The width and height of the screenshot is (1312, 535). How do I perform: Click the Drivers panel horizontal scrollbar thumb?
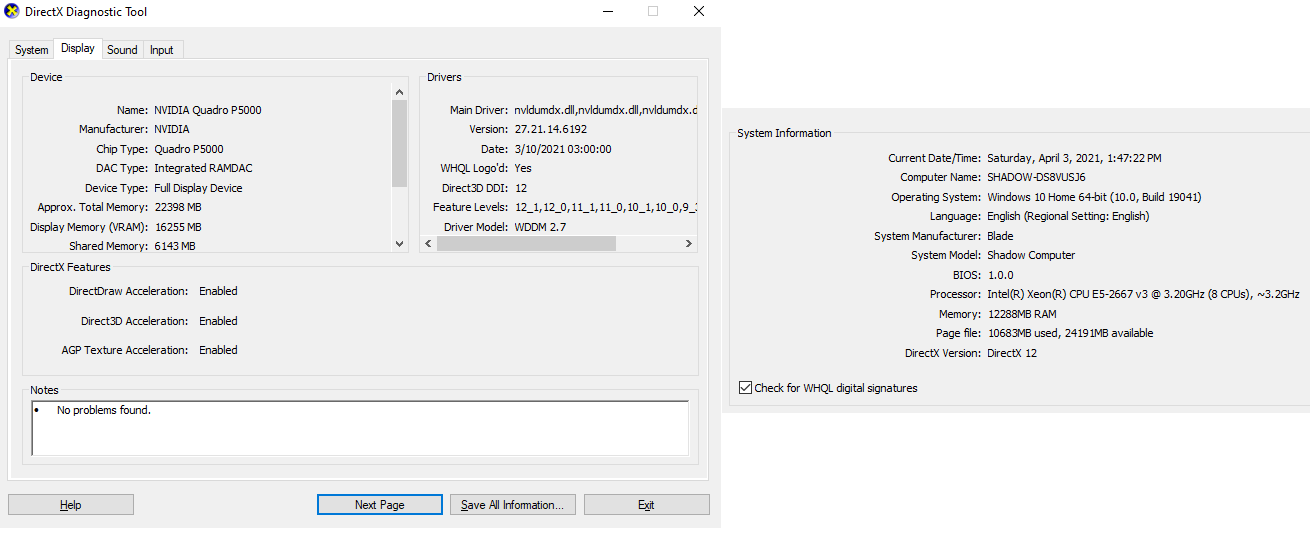527,243
